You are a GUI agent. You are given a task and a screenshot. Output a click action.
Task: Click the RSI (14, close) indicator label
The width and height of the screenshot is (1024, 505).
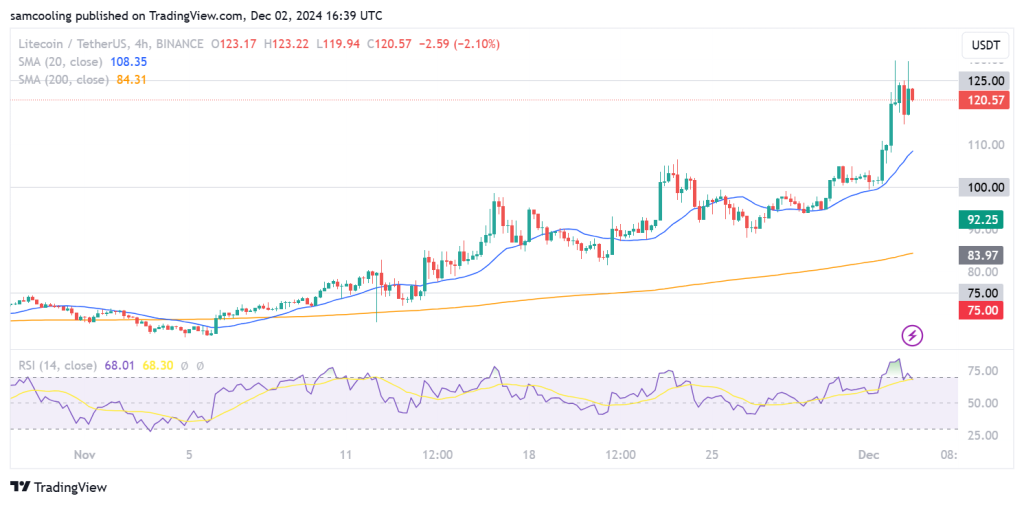59,366
